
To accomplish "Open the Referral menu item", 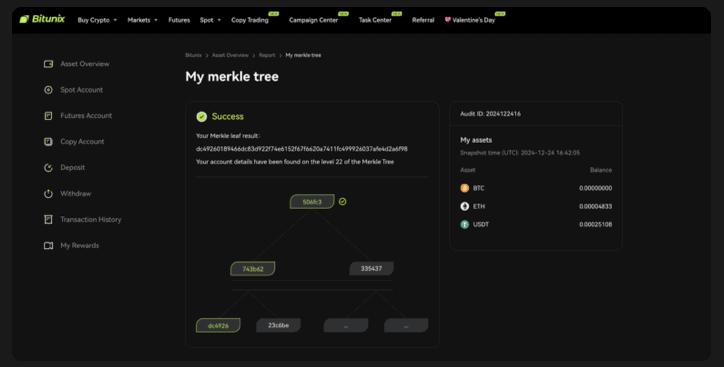I will pos(423,20).
